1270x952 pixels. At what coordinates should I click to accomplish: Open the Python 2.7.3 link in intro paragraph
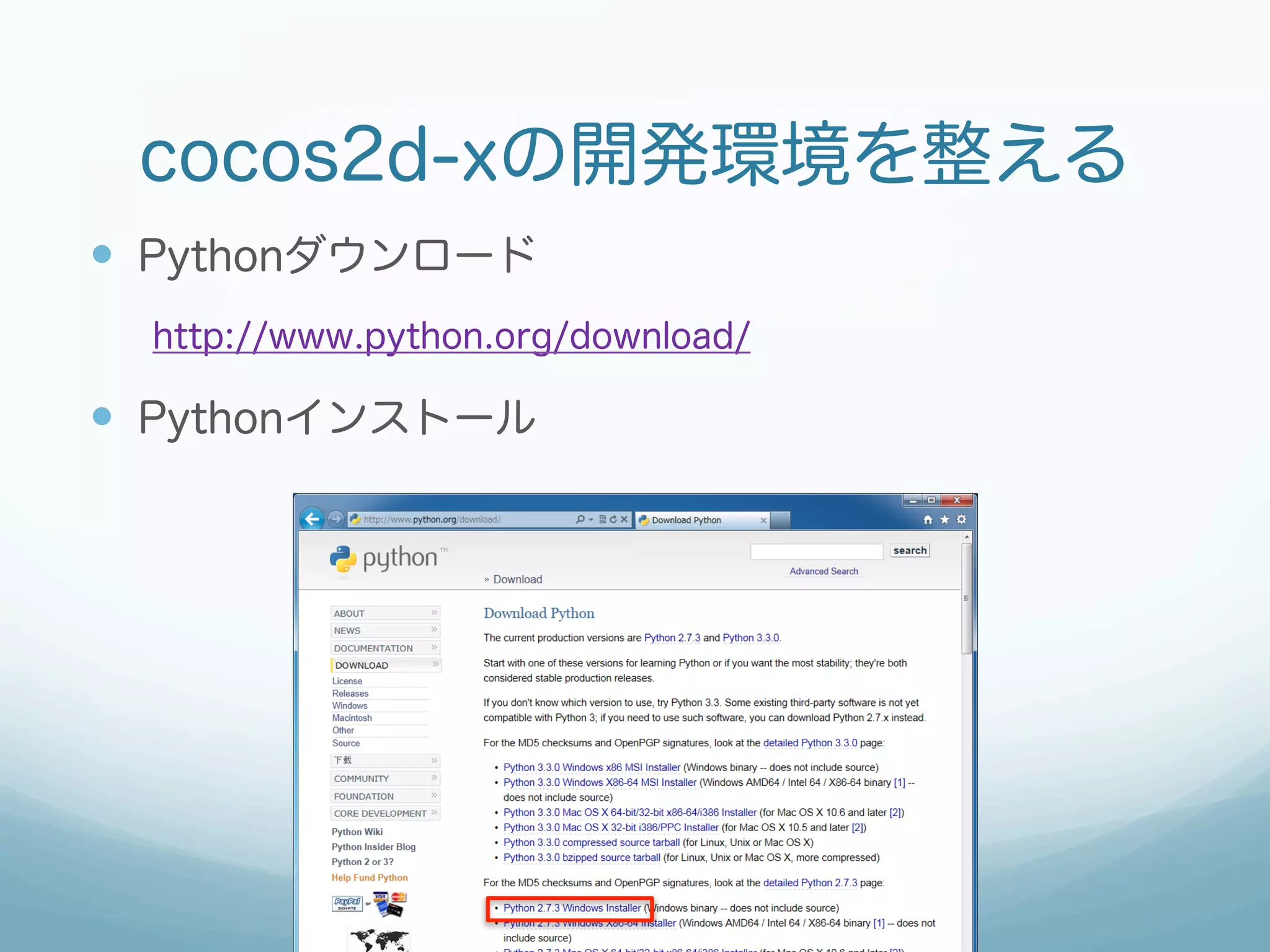pos(672,638)
